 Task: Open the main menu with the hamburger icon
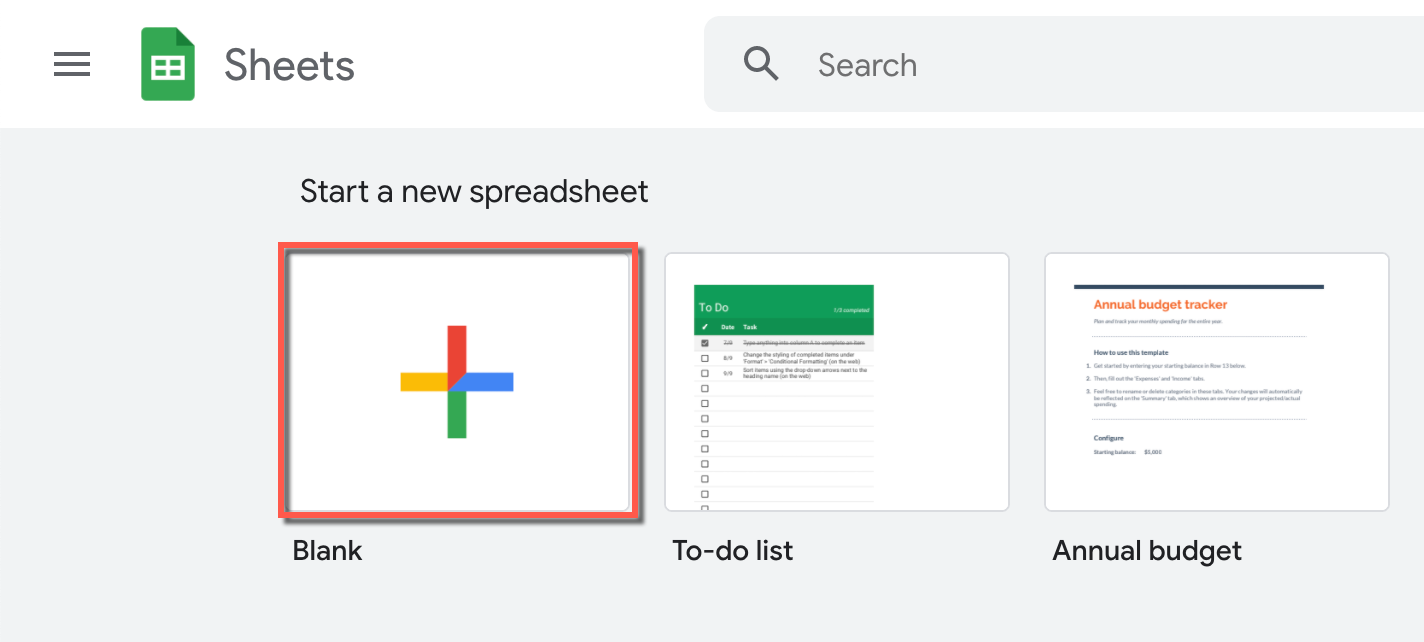(x=71, y=64)
